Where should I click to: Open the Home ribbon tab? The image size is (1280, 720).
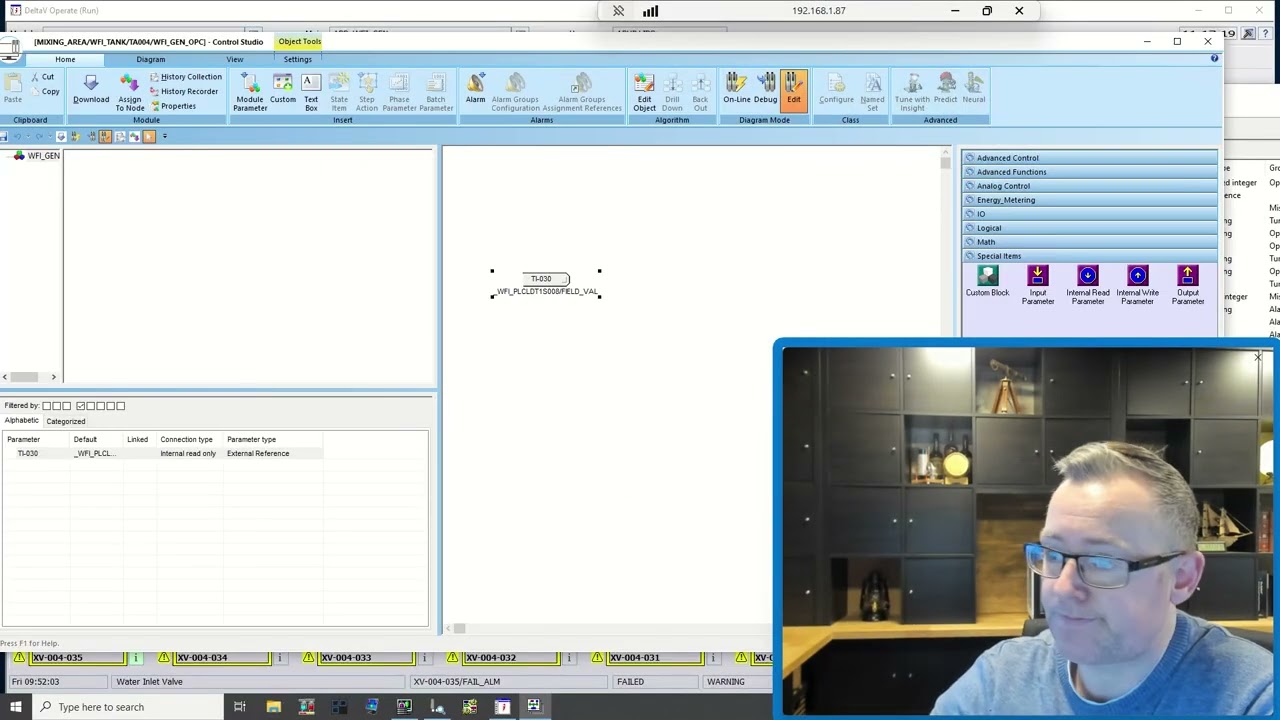coord(65,59)
